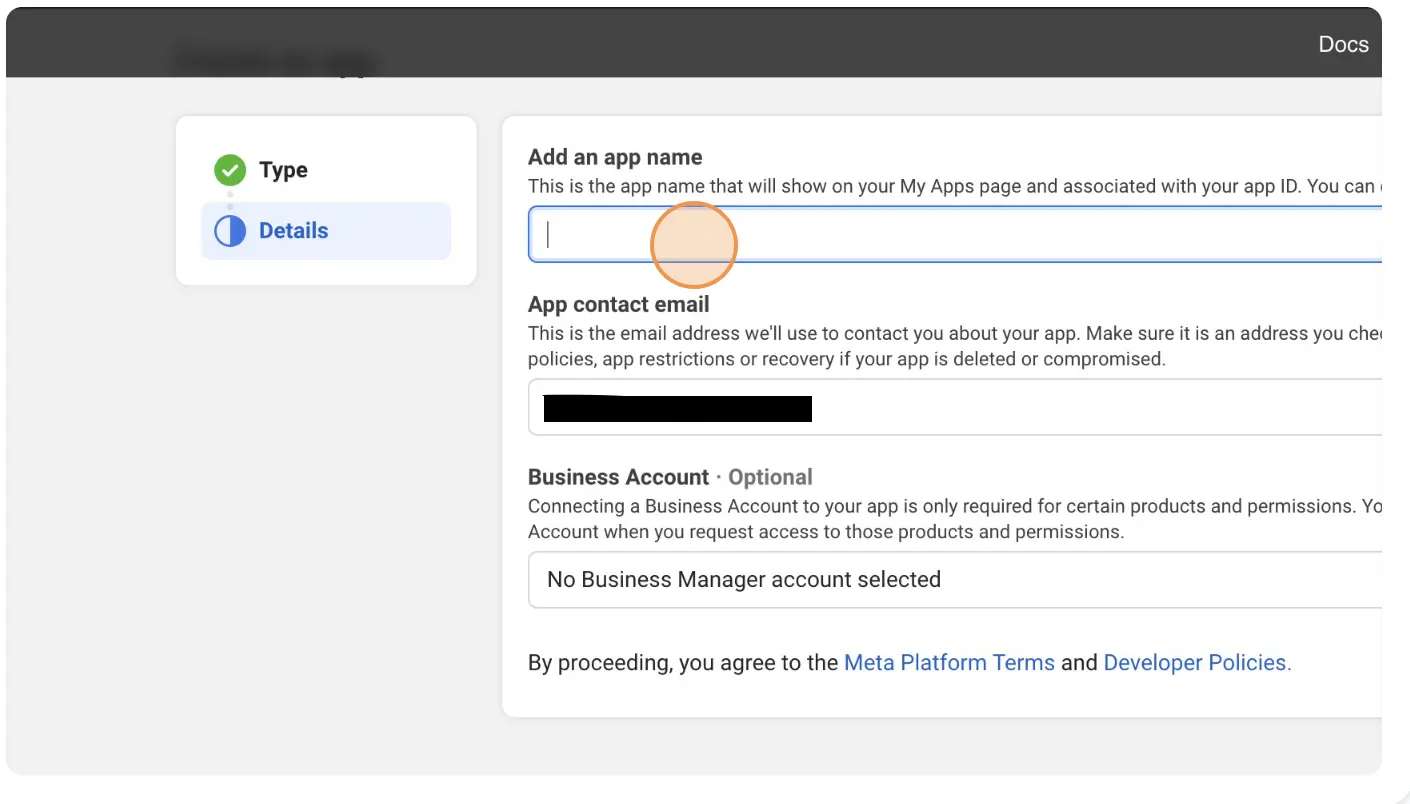Click the contact email description paragraph
1410x804 pixels.
click(x=955, y=346)
